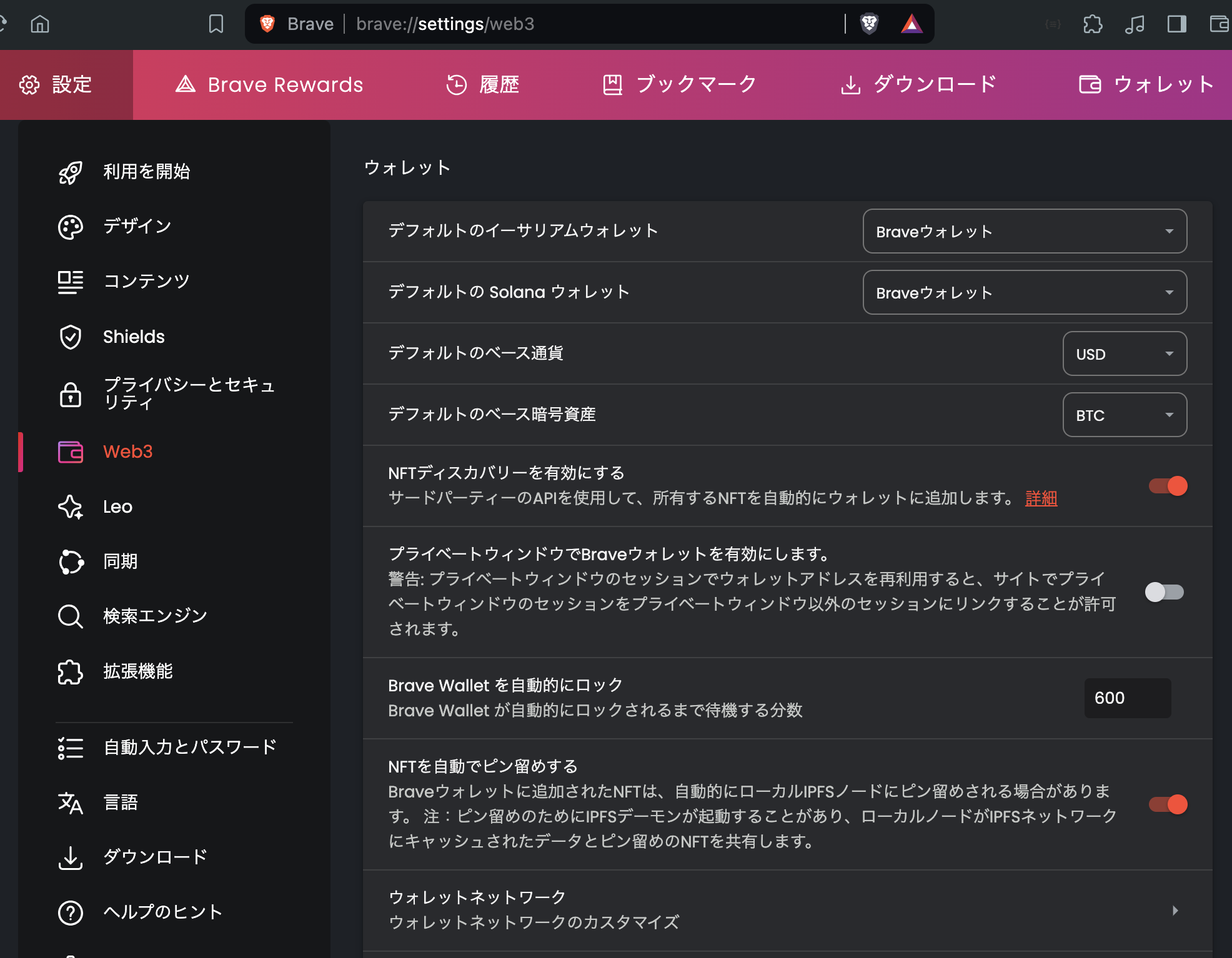1232x958 pixels.
Task: Disable the NFTディスカバリーを有効にする toggle
Action: (x=1168, y=486)
